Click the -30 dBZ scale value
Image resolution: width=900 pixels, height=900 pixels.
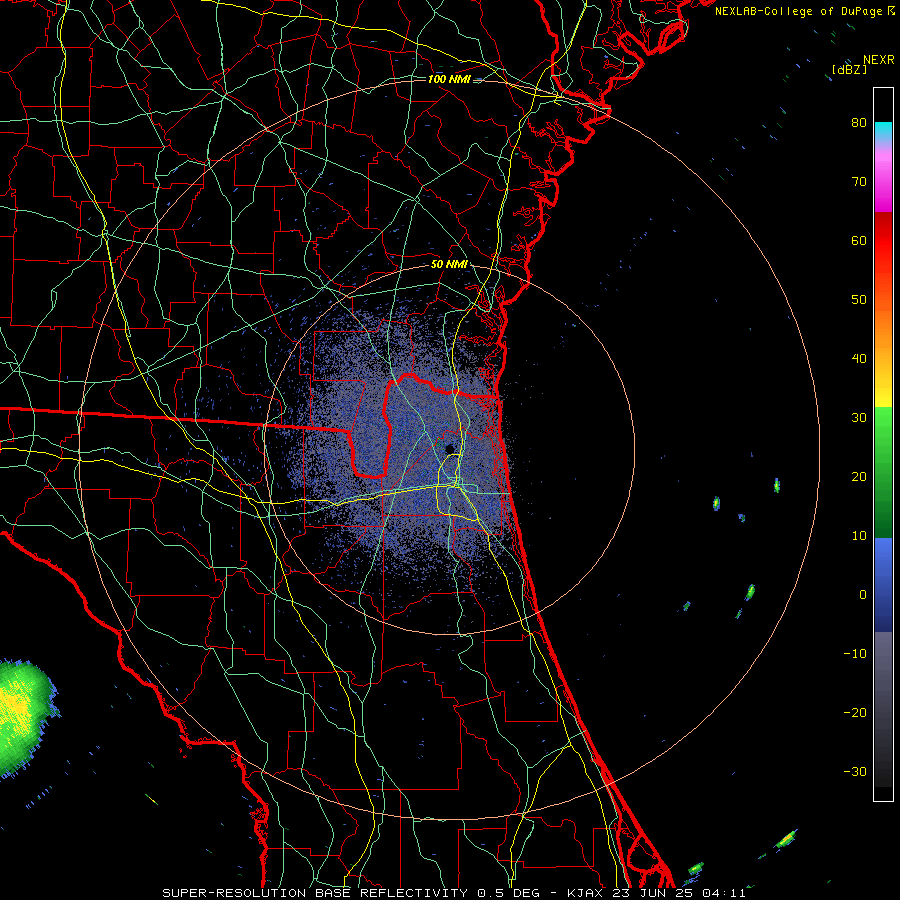[855, 771]
